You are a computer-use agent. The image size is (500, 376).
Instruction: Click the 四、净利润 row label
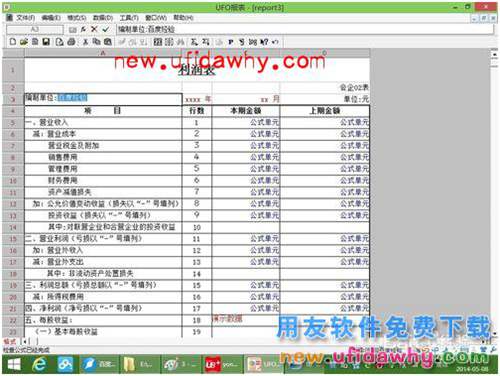[x=103, y=308]
